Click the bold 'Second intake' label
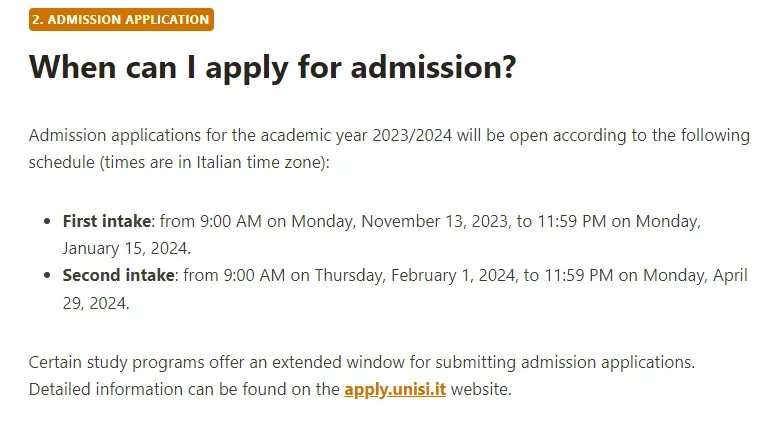This screenshot has width=777, height=426. click(x=118, y=275)
